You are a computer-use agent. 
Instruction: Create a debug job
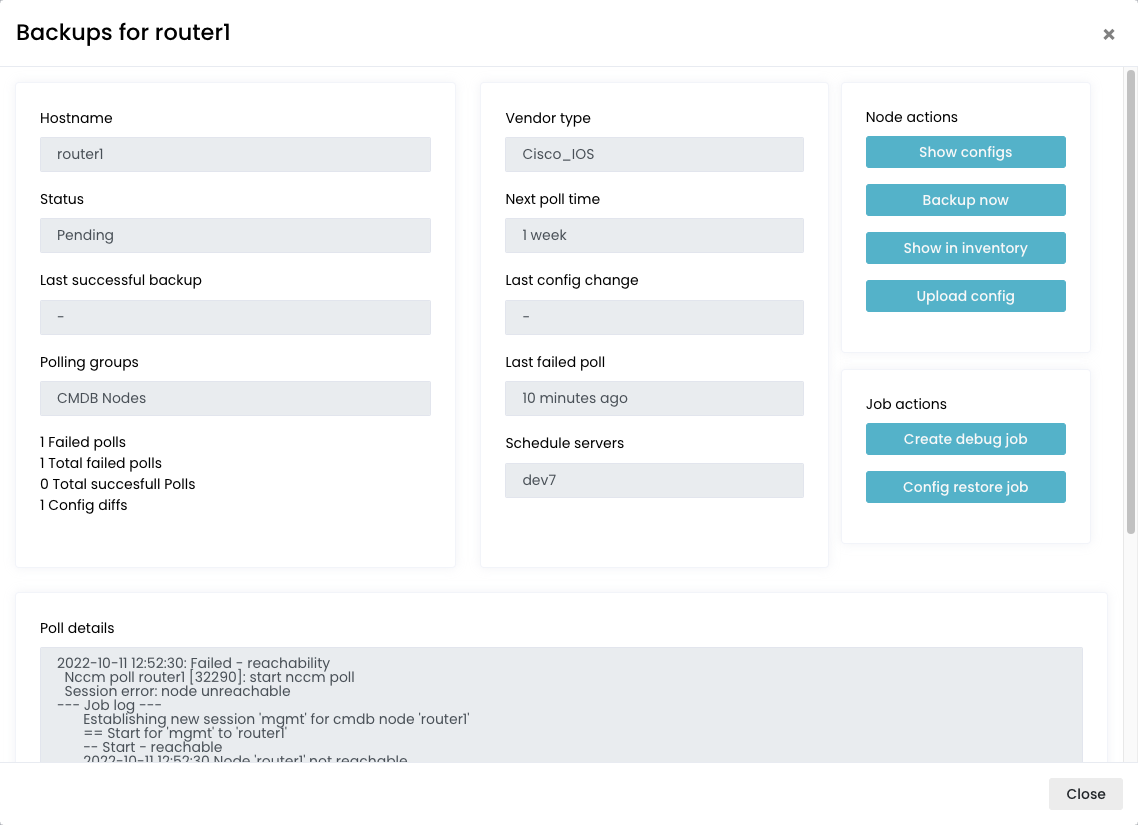tap(965, 439)
